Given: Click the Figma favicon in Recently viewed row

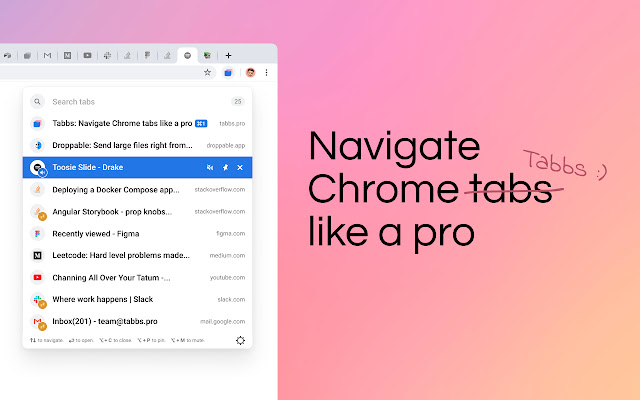Looking at the screenshot, I should (37, 234).
